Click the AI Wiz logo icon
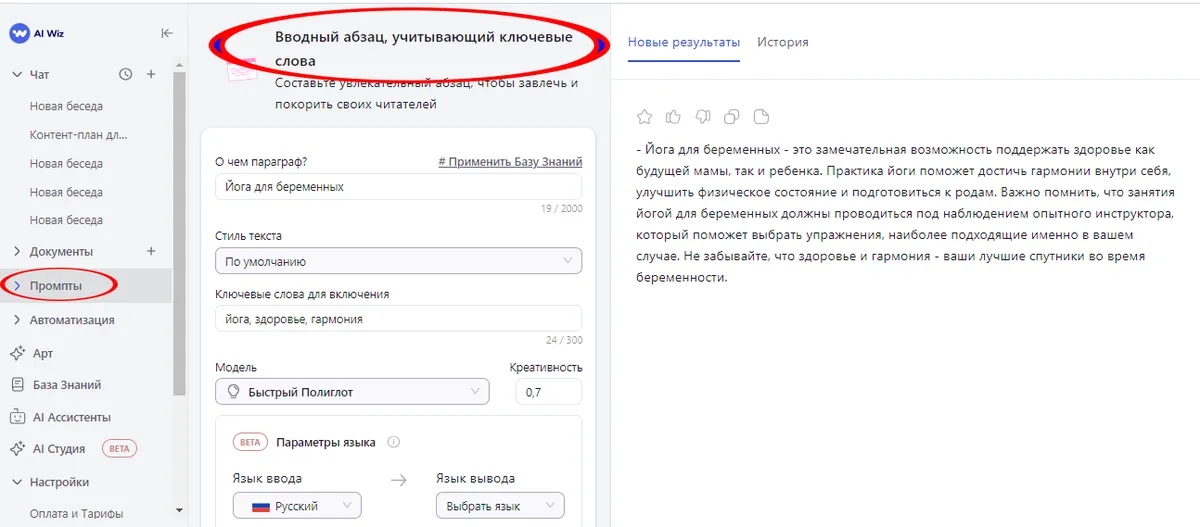1200x527 pixels. 19,33
